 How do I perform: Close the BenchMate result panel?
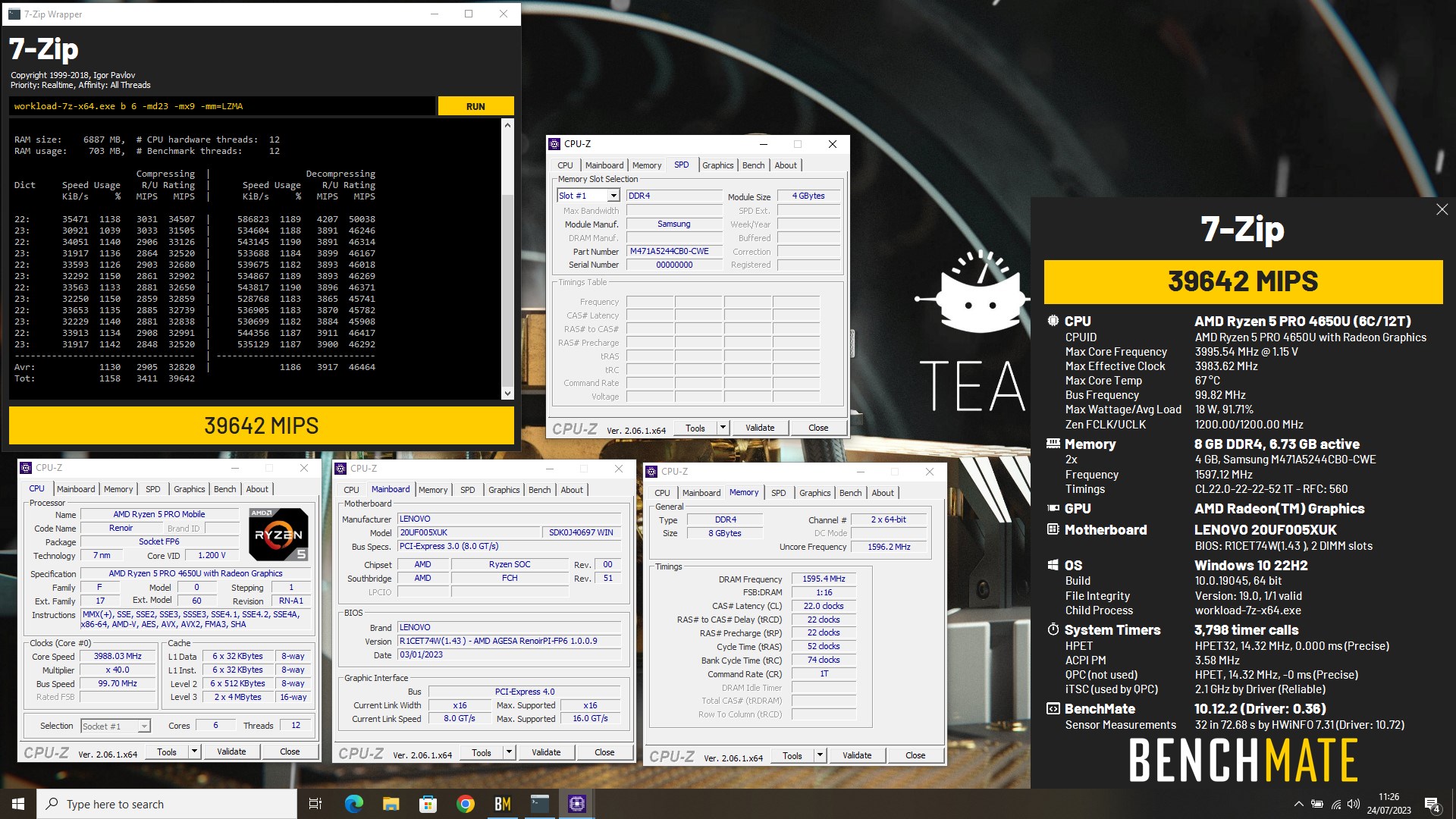[x=1442, y=209]
